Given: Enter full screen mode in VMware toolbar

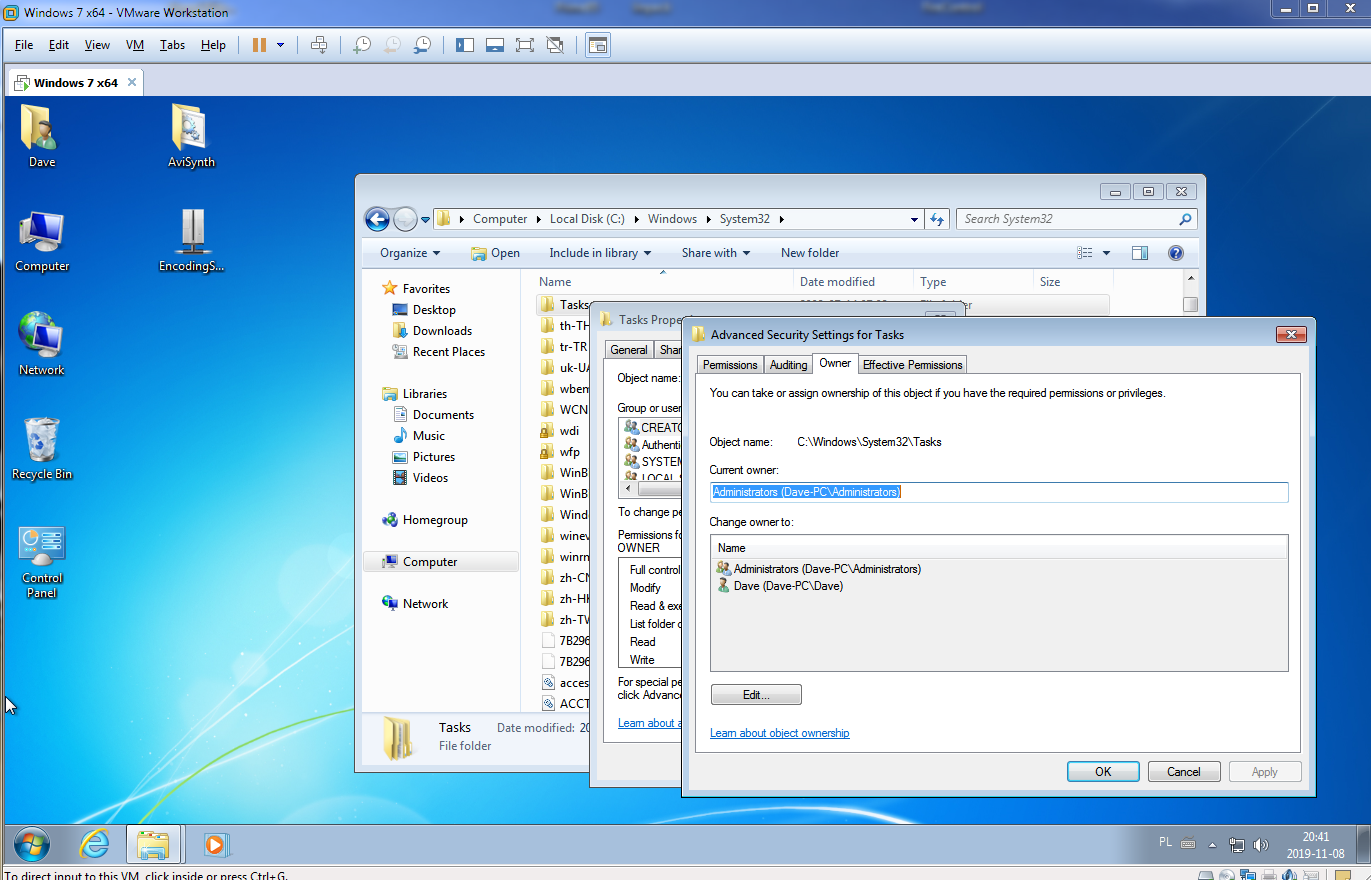Looking at the screenshot, I should [525, 45].
